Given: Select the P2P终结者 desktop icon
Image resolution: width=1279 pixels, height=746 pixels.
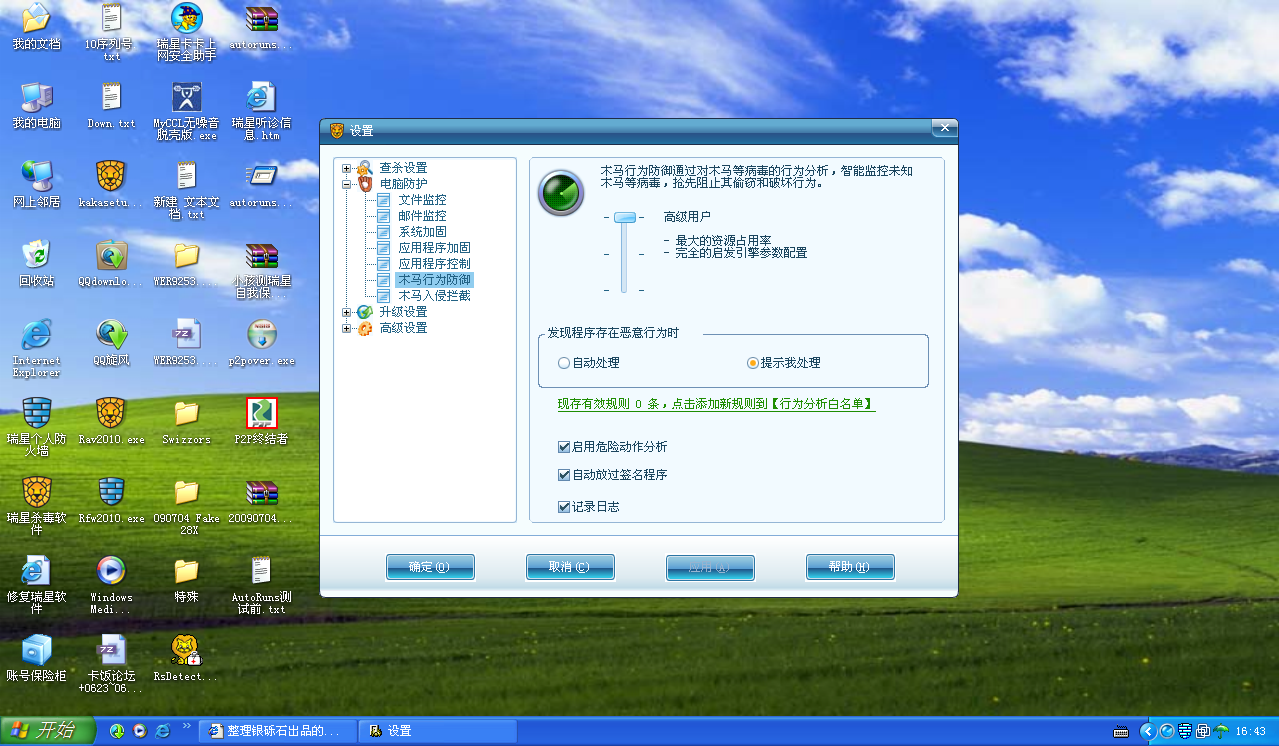Looking at the screenshot, I should 261,421.
